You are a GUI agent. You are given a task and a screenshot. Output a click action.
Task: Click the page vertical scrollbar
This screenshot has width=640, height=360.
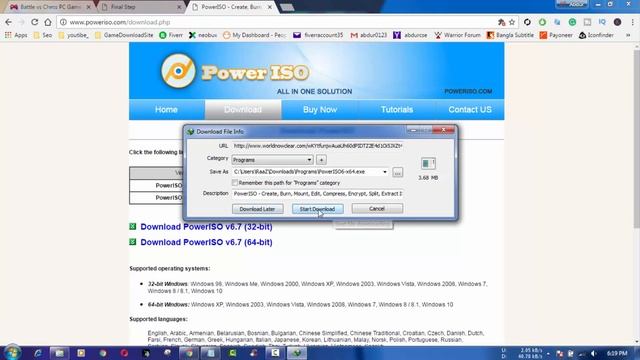[x=636, y=139]
